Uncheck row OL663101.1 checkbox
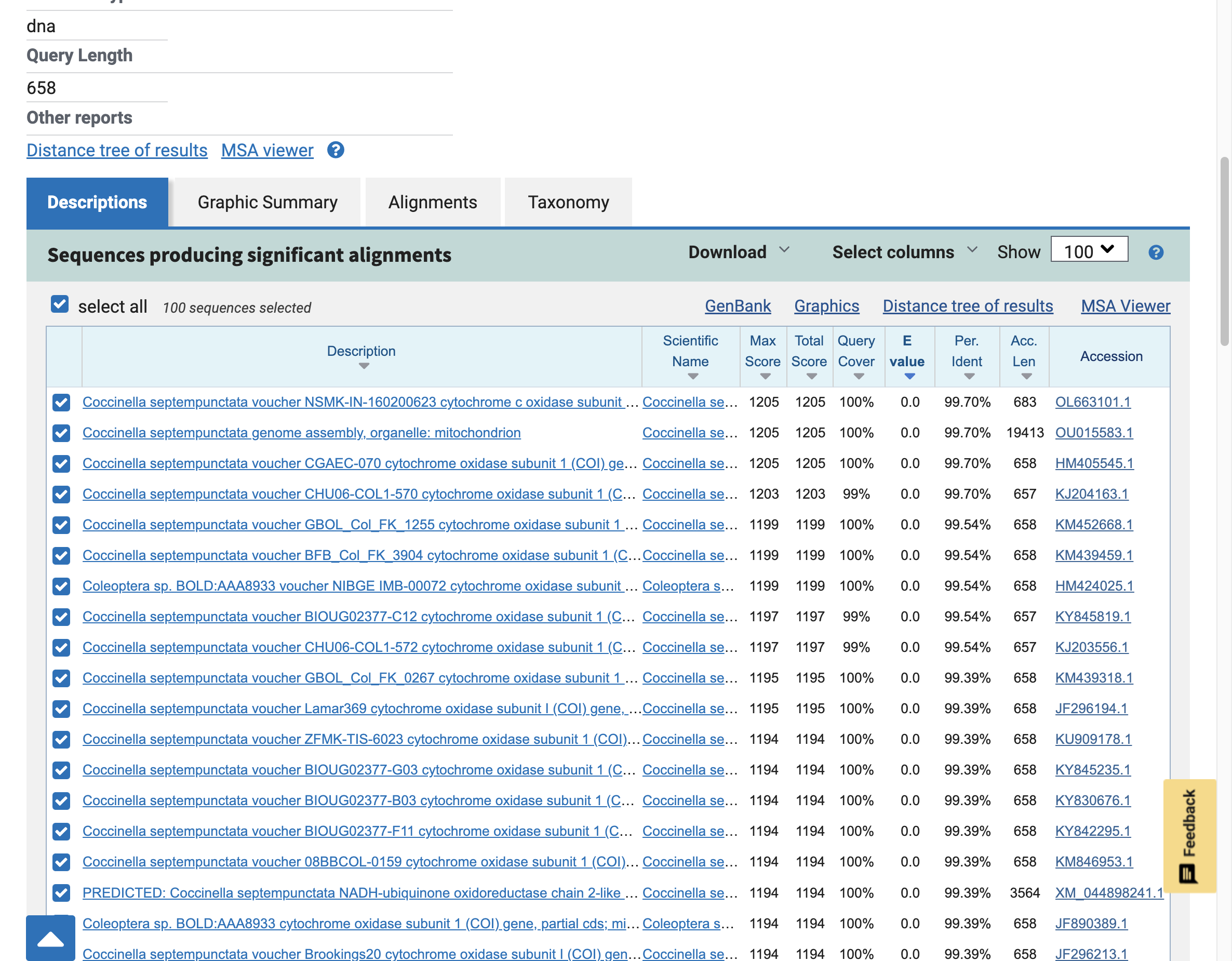Screen dimensions: 1232x961 click(61, 403)
